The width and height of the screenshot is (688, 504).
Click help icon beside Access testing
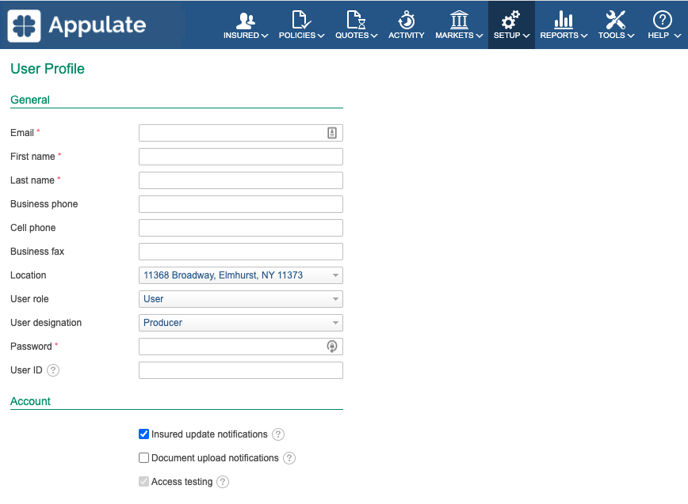tap(223, 482)
